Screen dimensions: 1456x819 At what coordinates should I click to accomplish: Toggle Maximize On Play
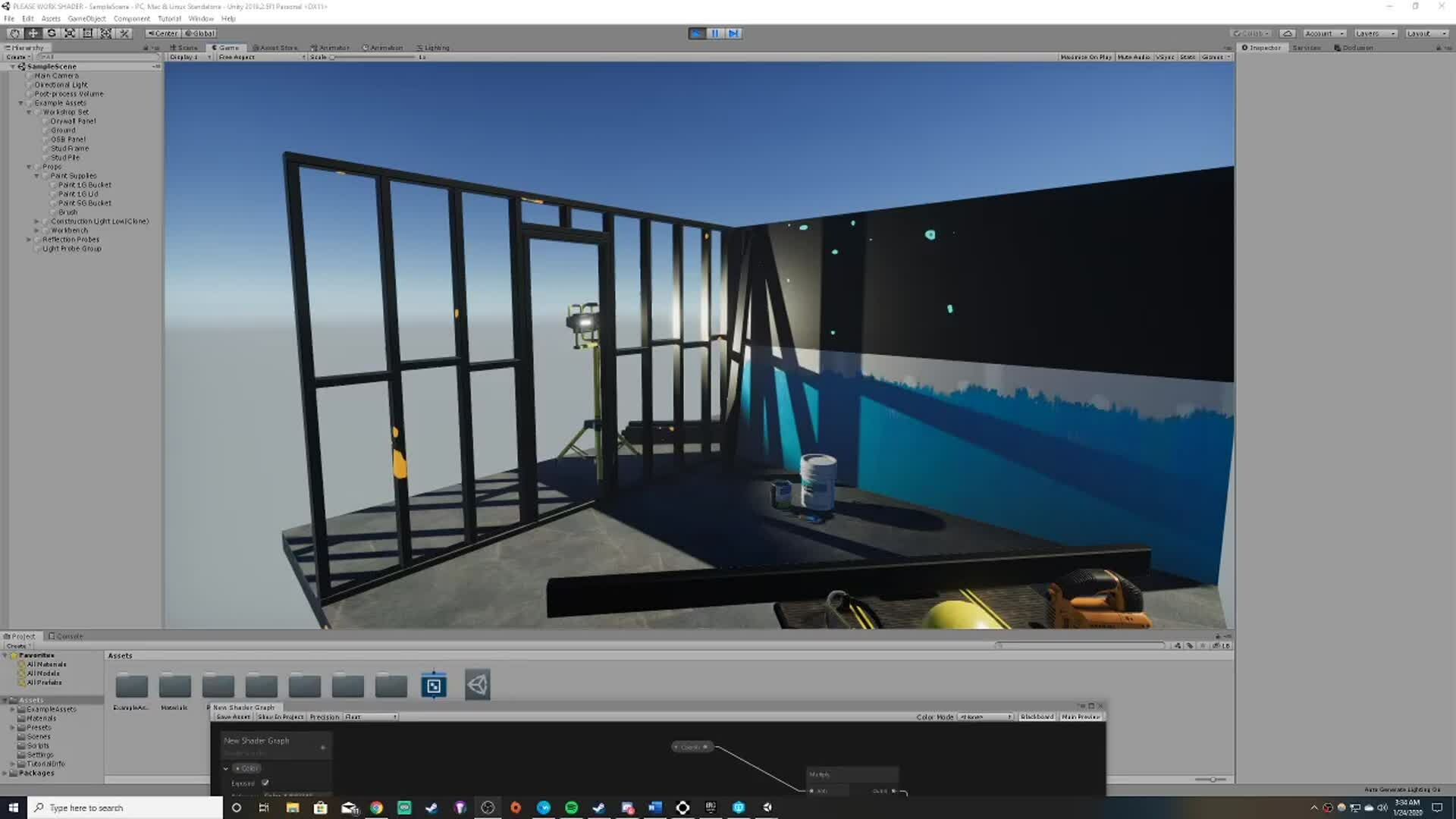[1085, 57]
